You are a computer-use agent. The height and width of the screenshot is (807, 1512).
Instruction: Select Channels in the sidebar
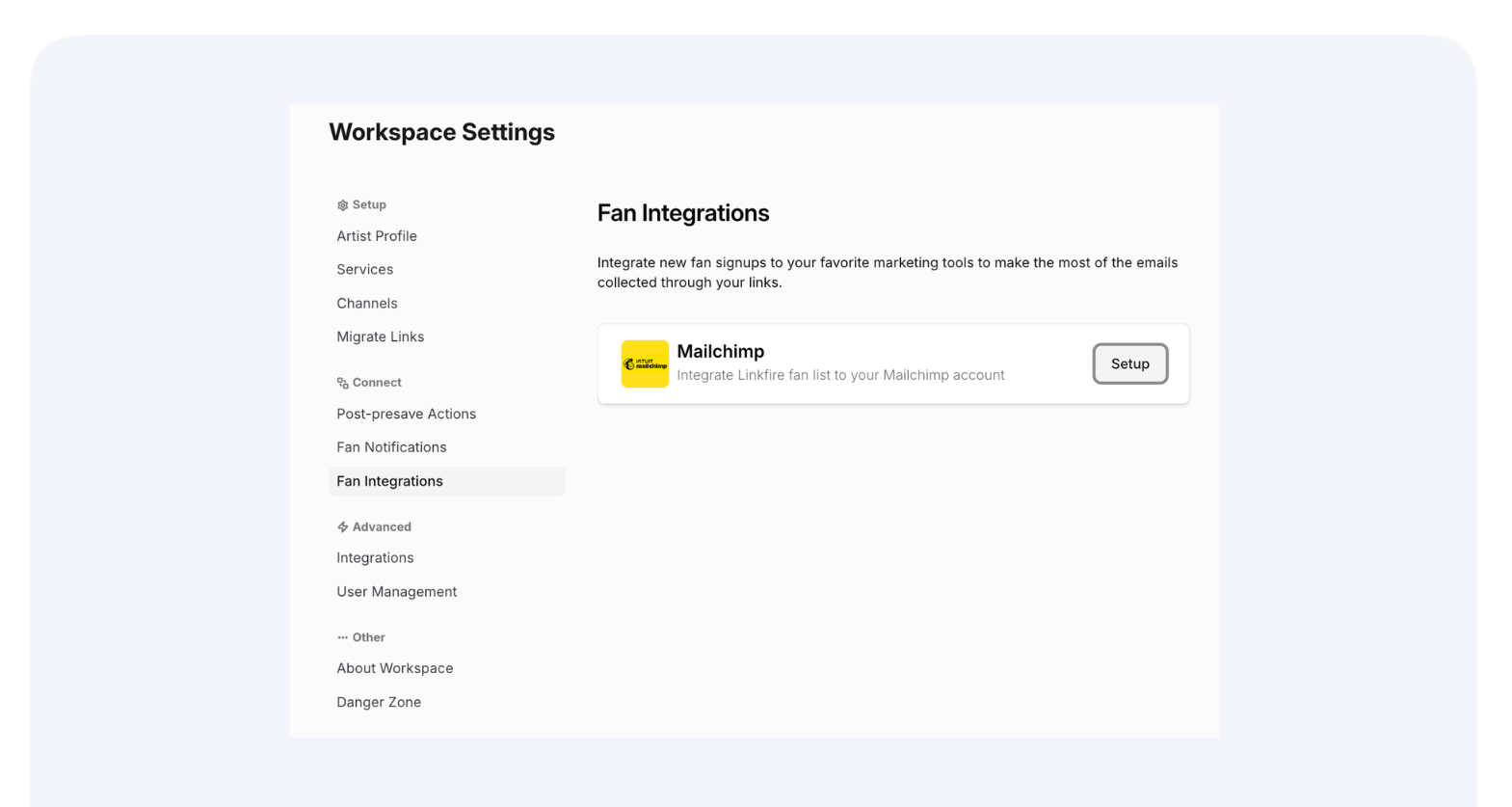click(x=366, y=304)
